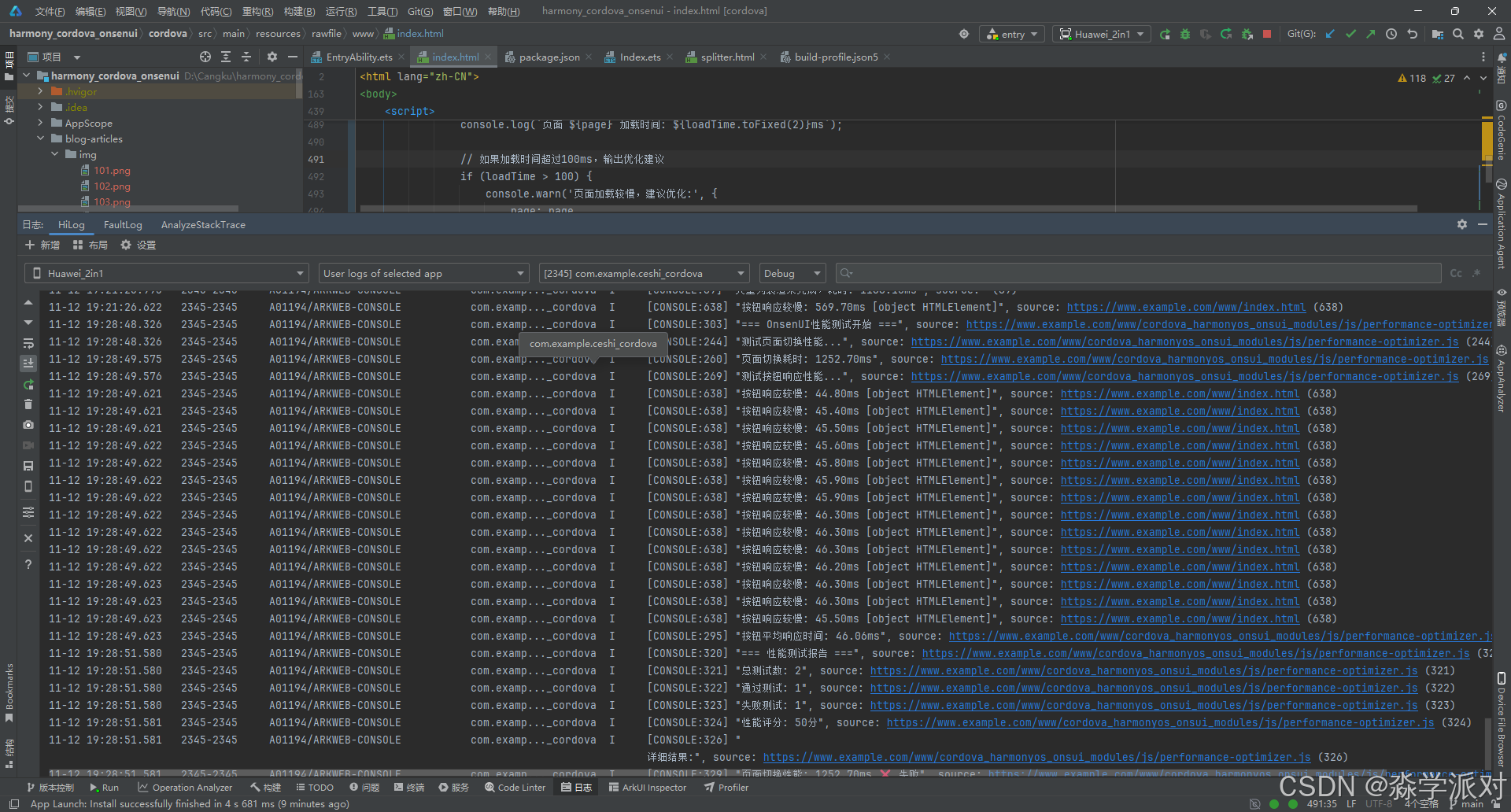Roll back changes with the undo arrow
This screenshot has height=812, width=1511.
click(x=1412, y=34)
